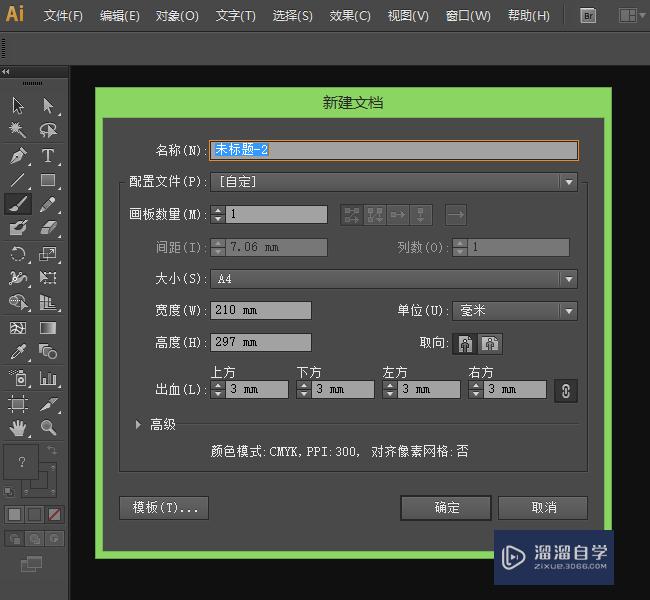
Task: Set the Color fill mode swatch
Action: [15, 515]
